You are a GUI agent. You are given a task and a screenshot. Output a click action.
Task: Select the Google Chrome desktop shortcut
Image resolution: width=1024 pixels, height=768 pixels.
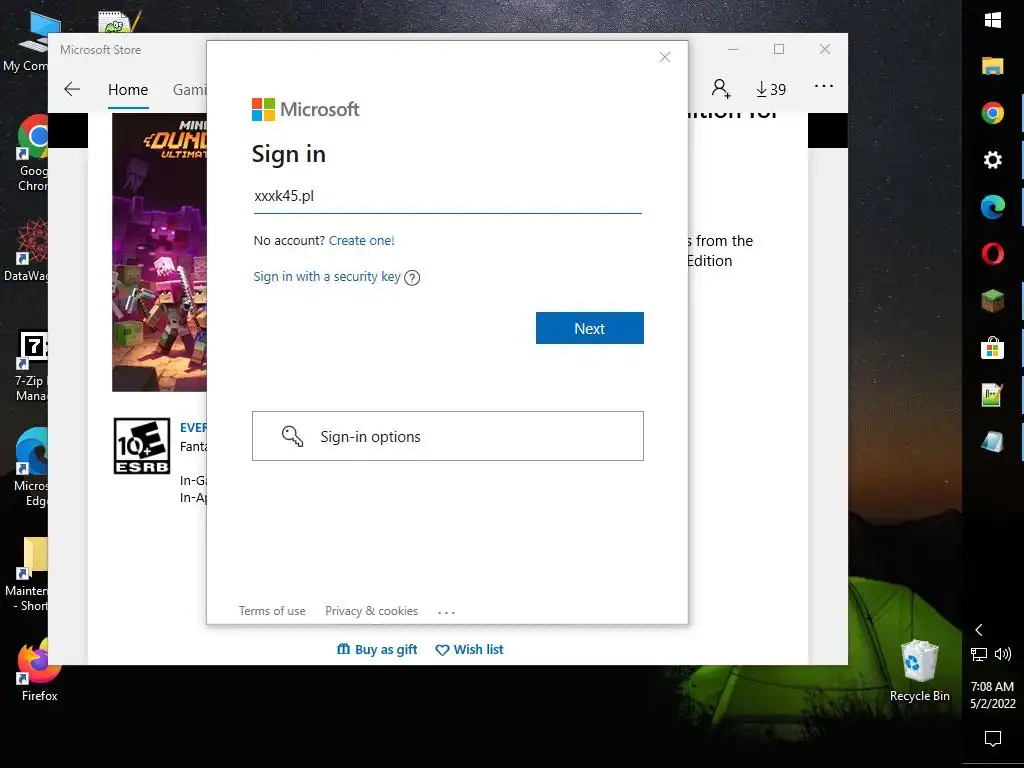pyautogui.click(x=33, y=153)
